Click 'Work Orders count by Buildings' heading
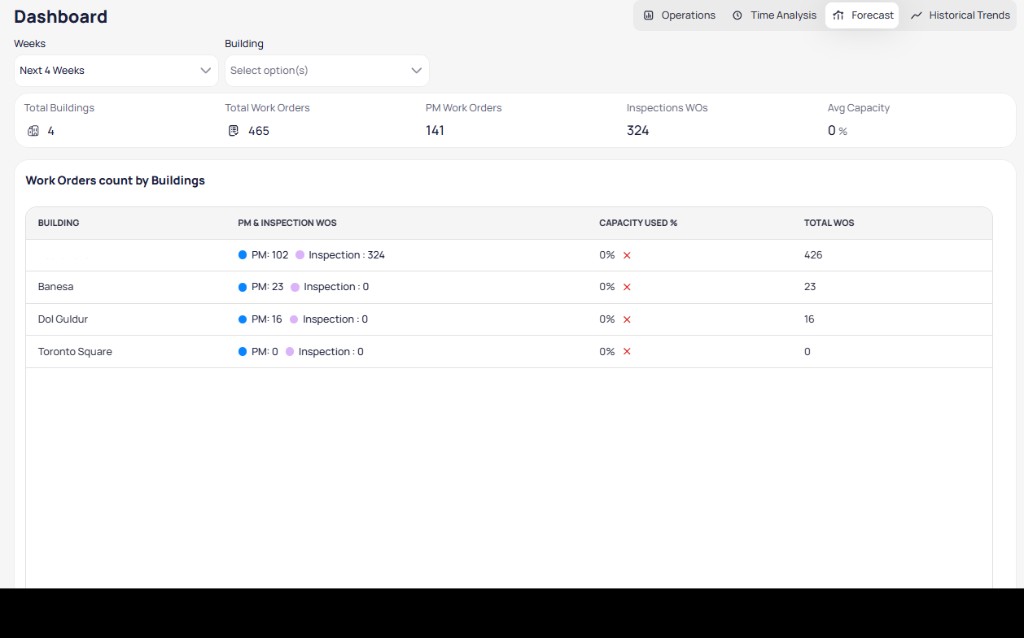Screen dimensions: 1024x638 (115, 180)
